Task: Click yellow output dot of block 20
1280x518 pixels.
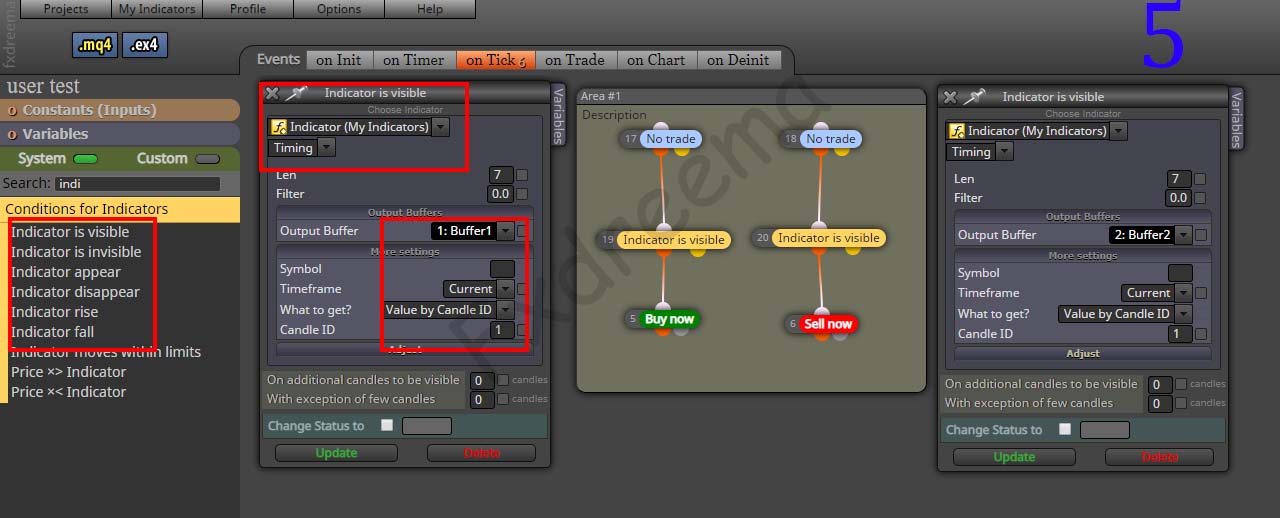Action: pyautogui.click(x=853, y=250)
